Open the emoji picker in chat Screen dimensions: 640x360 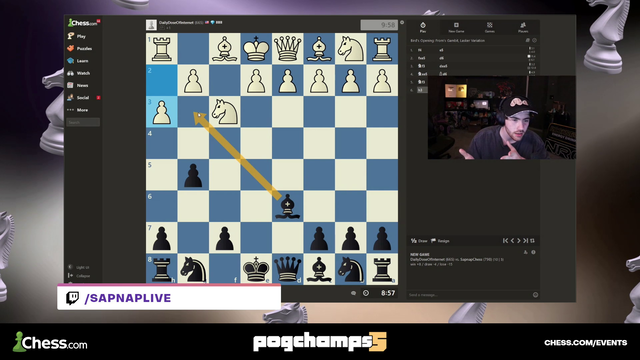536,295
